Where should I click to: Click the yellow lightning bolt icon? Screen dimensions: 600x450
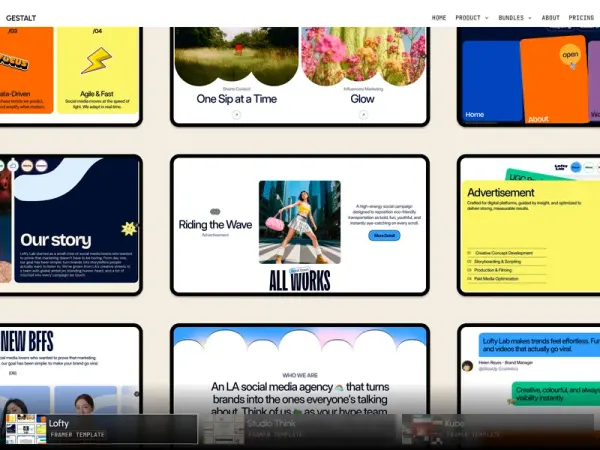[96, 60]
